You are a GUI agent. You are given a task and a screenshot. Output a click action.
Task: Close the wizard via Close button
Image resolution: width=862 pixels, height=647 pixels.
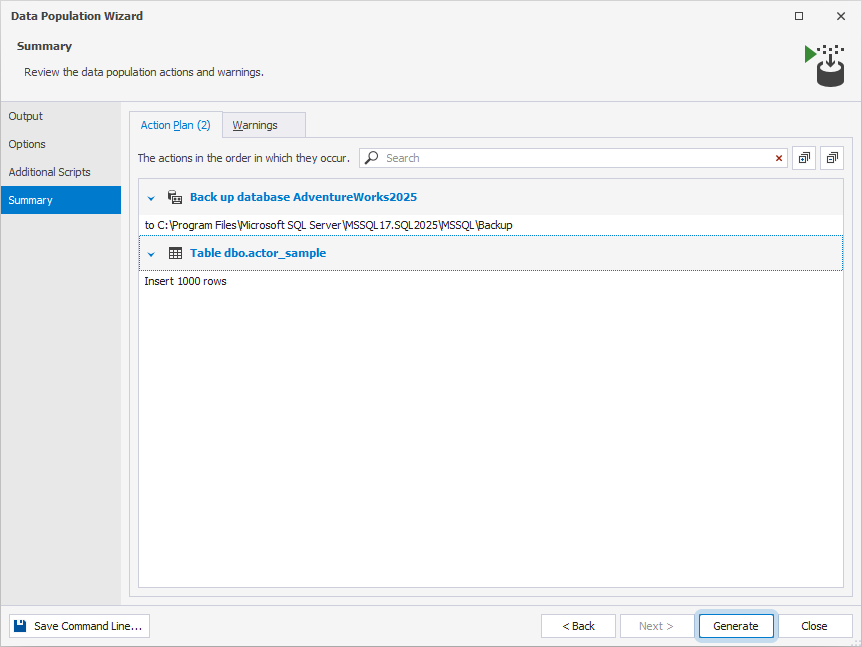coord(814,626)
